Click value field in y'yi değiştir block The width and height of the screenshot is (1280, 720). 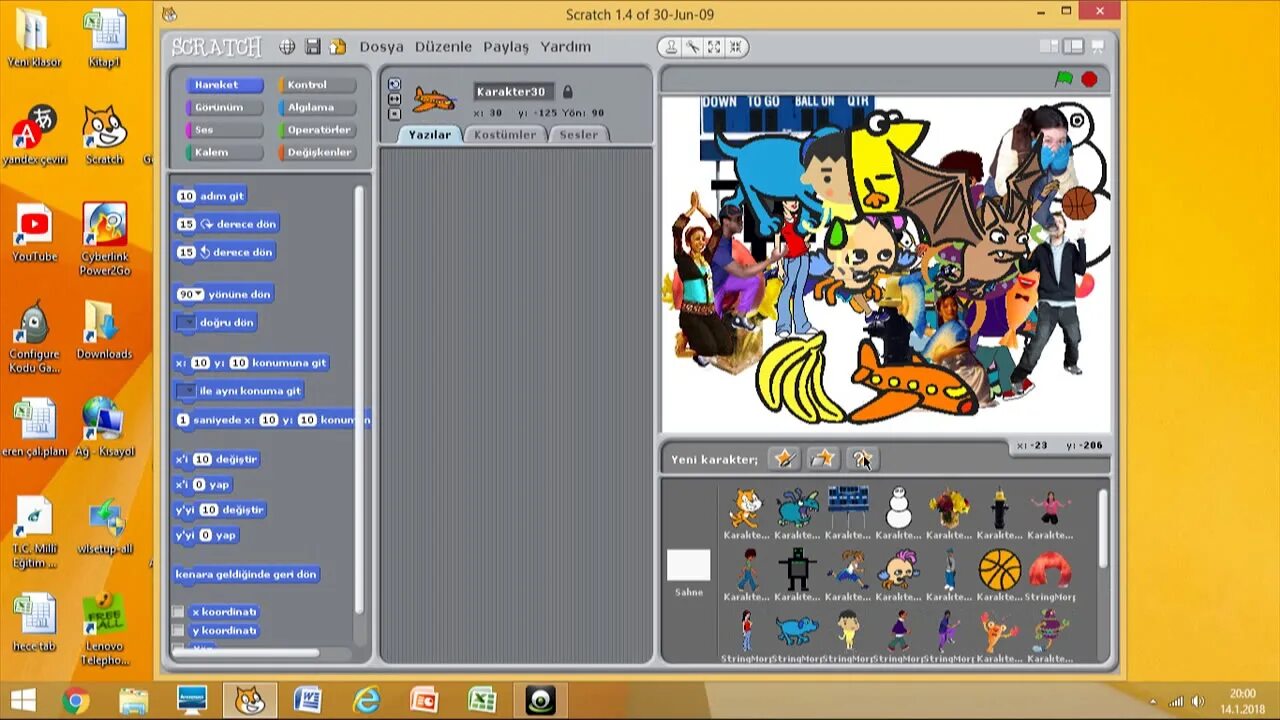coord(208,510)
